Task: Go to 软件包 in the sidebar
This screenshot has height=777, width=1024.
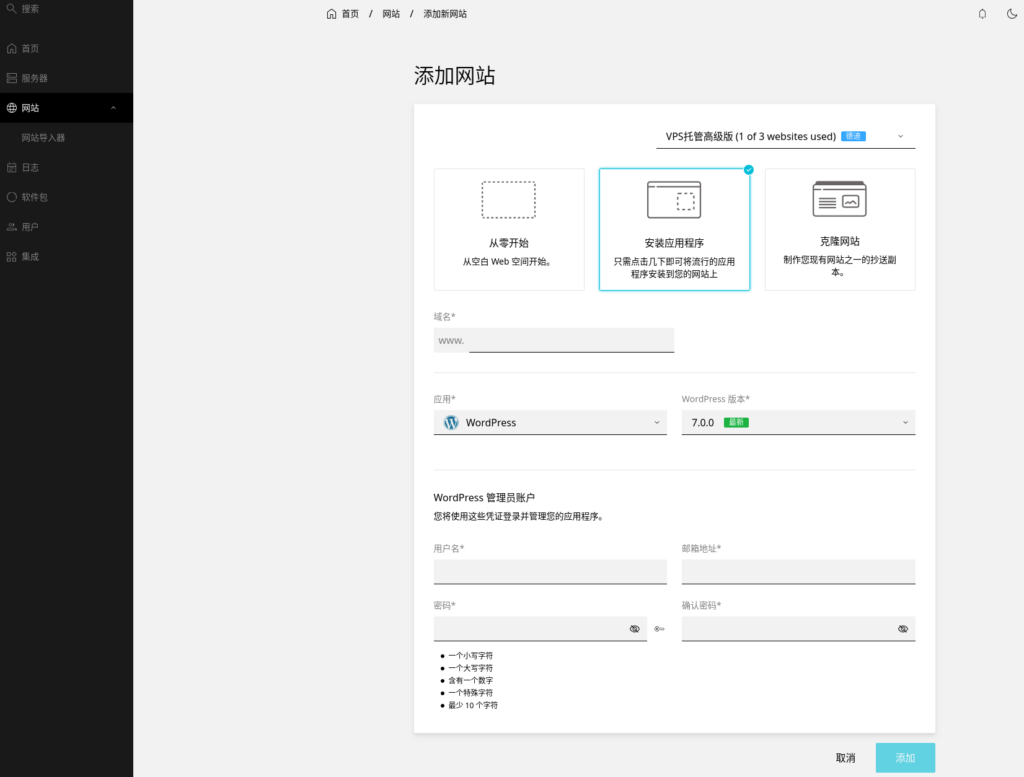Action: [34, 197]
